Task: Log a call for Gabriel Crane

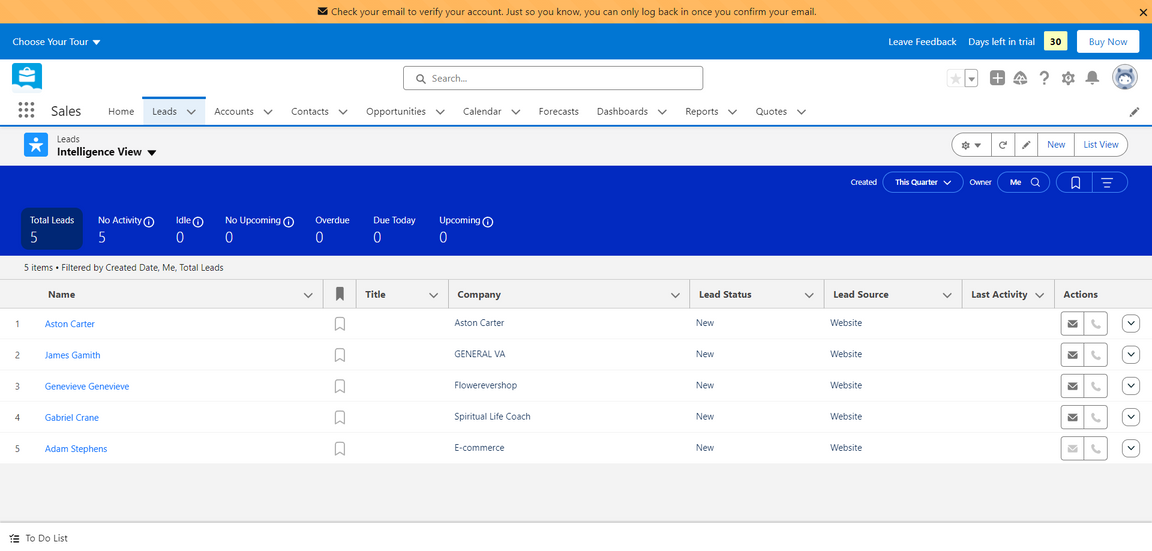Action: pos(1095,417)
